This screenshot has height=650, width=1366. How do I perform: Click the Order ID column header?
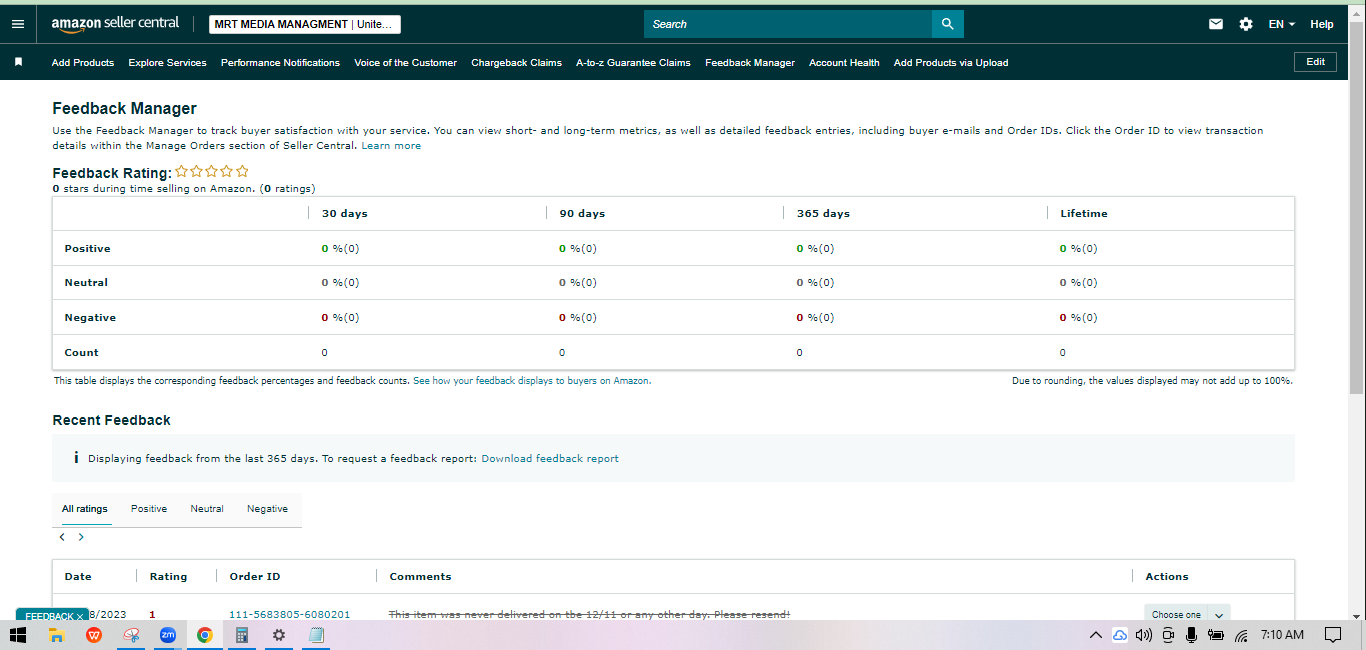click(x=255, y=577)
